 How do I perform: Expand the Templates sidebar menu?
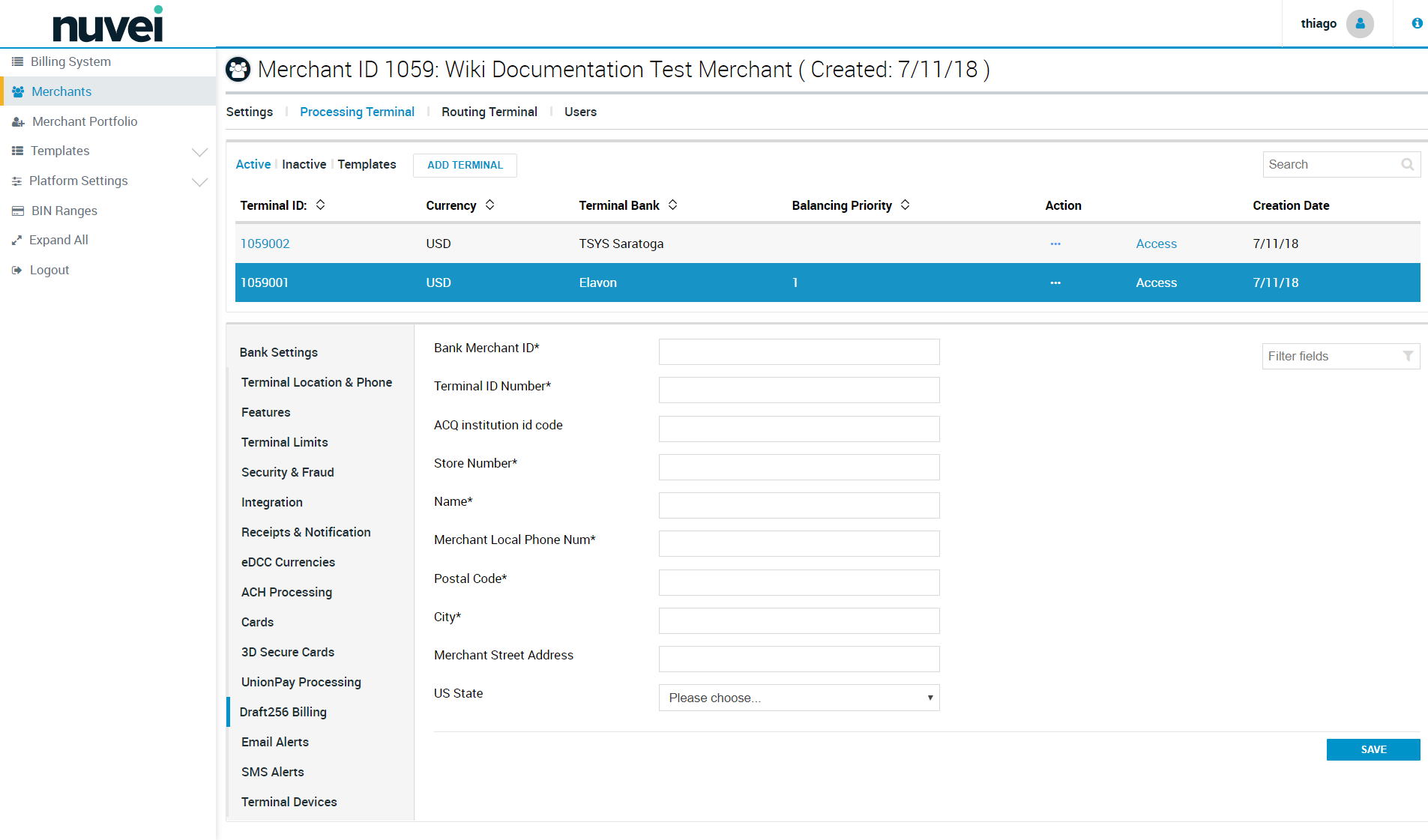click(199, 152)
